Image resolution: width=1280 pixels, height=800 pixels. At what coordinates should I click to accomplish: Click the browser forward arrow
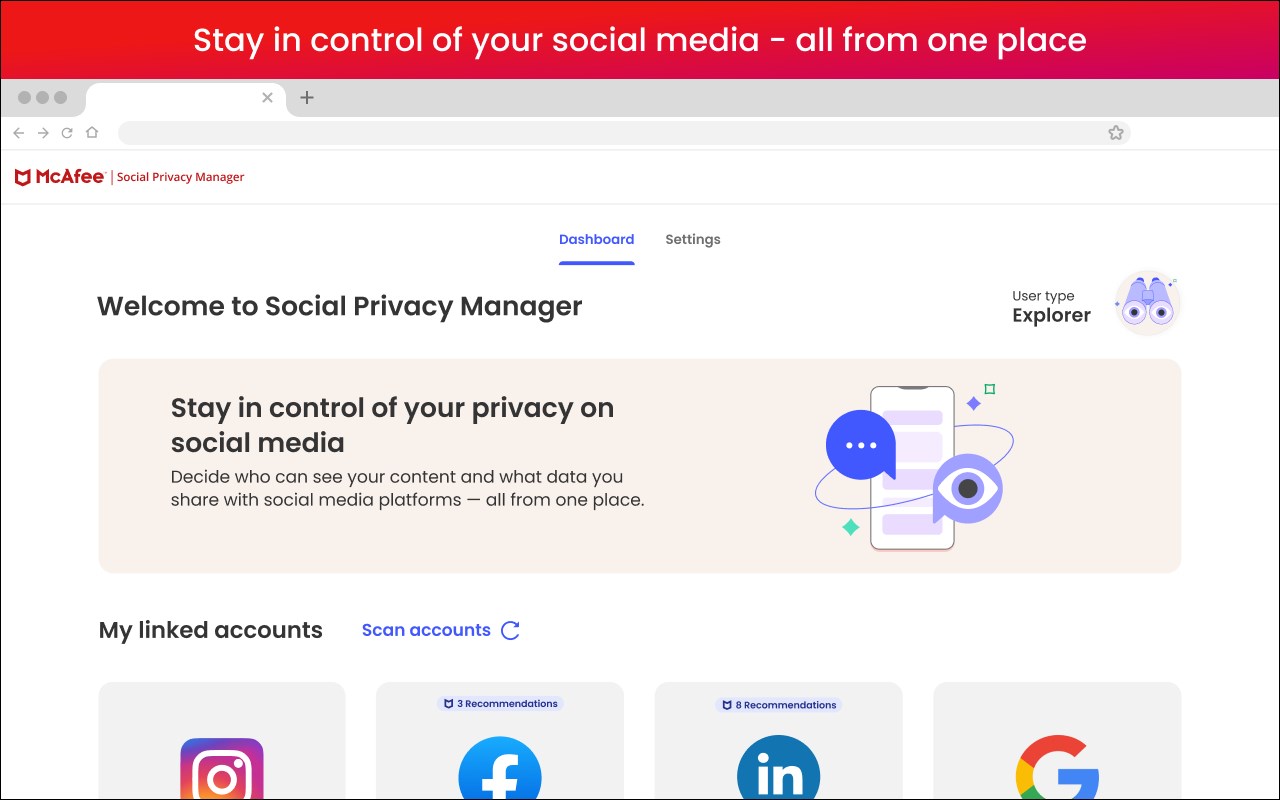point(43,133)
